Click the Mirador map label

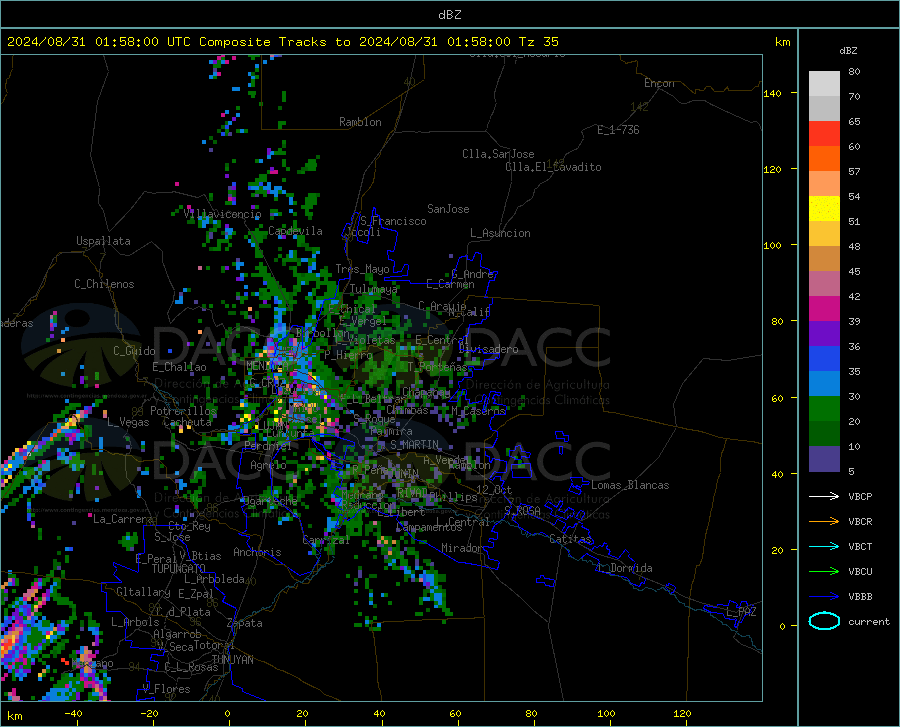pos(462,548)
